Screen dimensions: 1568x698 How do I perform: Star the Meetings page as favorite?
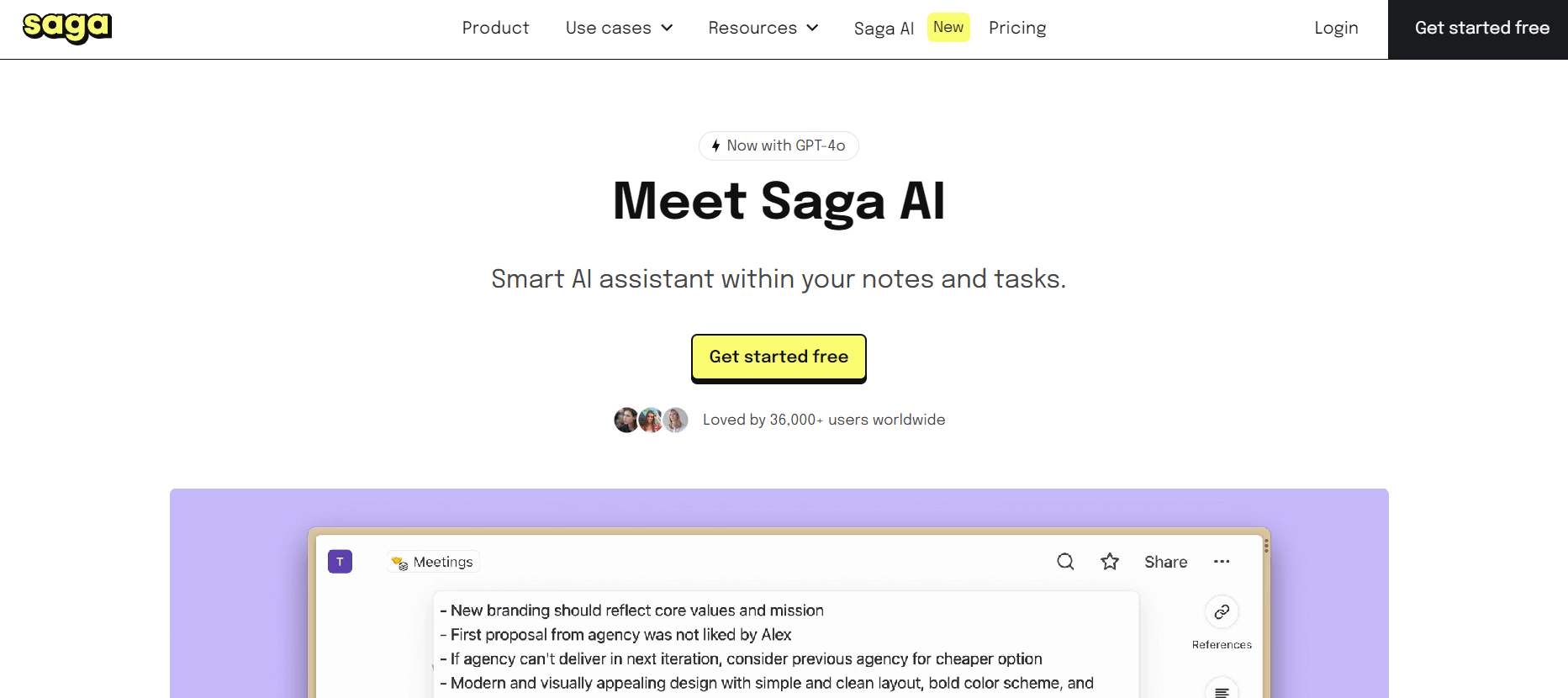[1110, 562]
